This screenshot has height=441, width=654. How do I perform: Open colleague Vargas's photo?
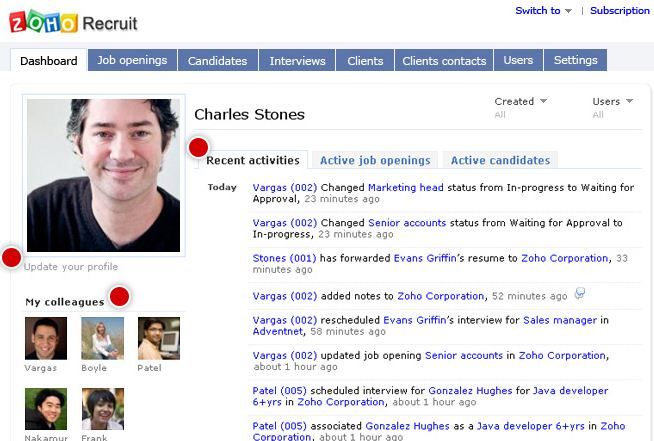pyautogui.click(x=46, y=338)
